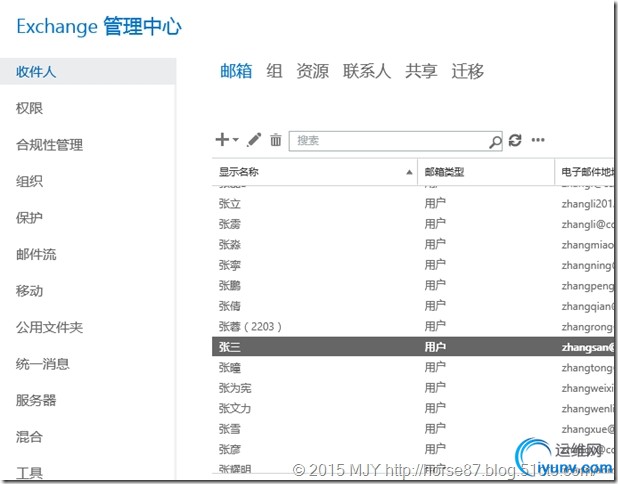Select the mailbox row with address zhangmiao
This screenshot has height=484, width=618.
[x=413, y=245]
